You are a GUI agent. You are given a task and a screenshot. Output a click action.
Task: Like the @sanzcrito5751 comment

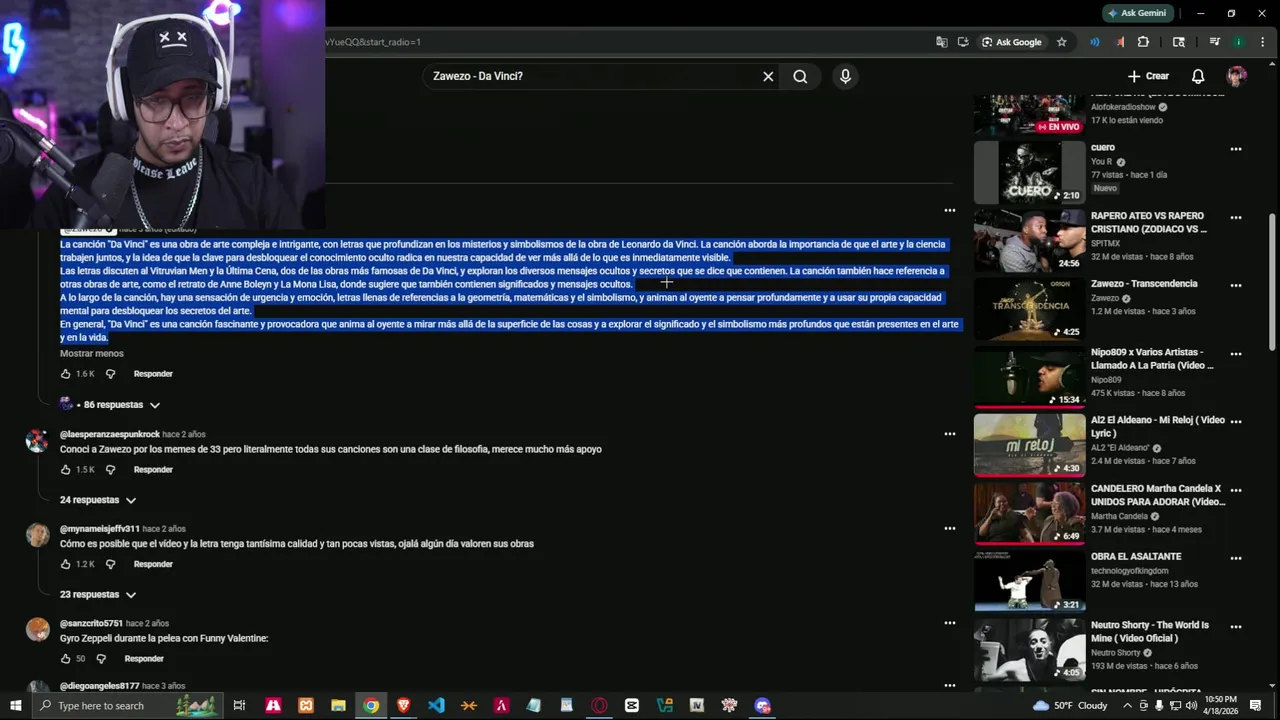[66, 659]
